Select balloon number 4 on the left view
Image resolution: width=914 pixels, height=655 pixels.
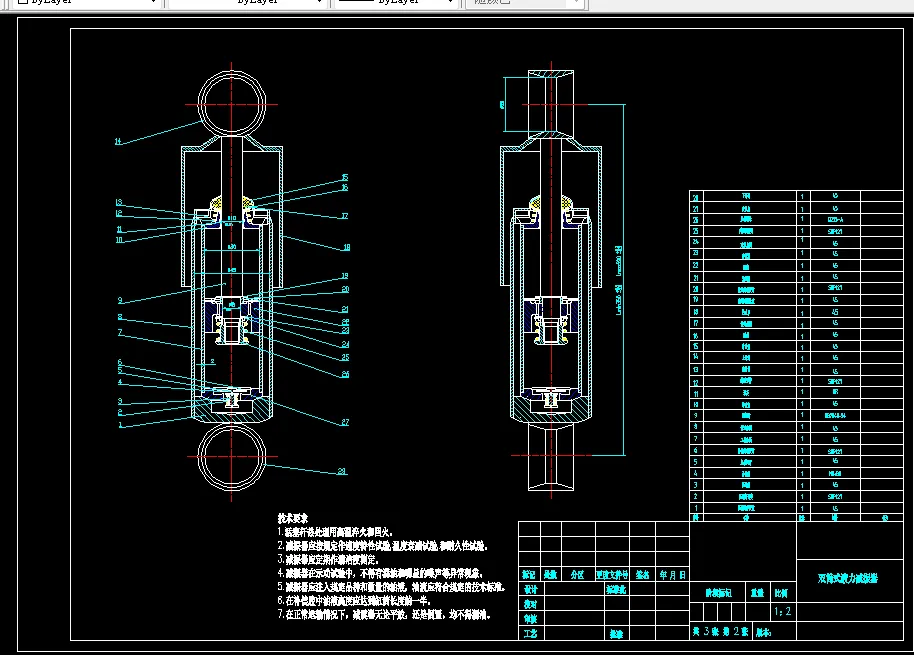tap(120, 383)
